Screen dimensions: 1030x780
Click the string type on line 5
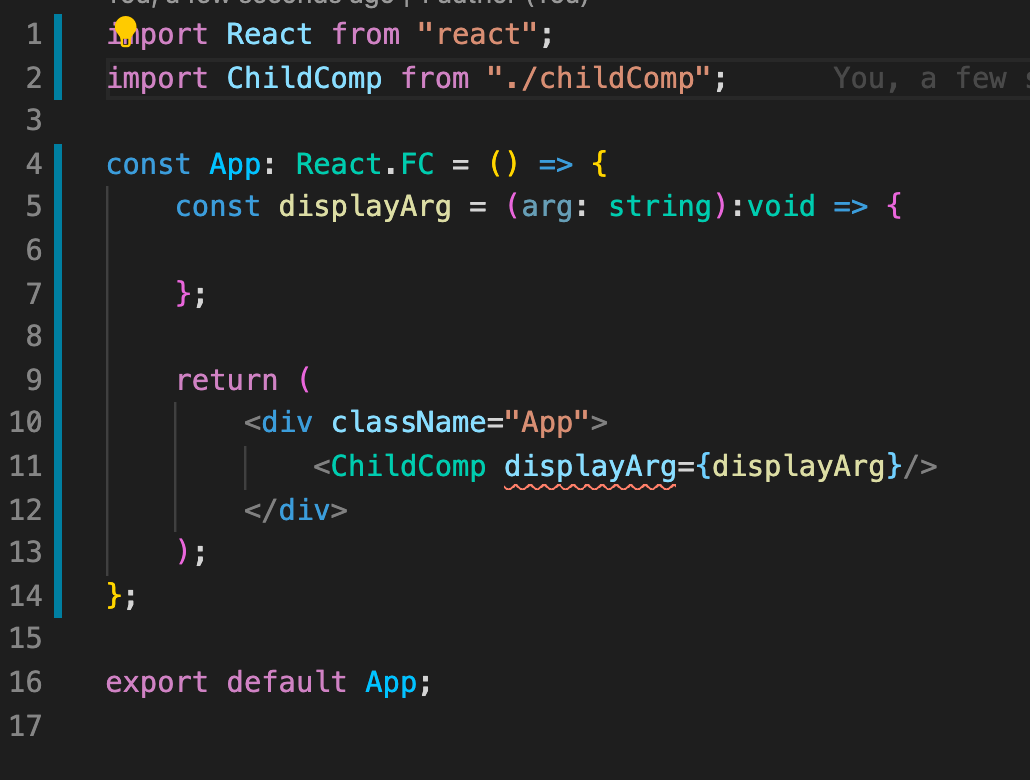tap(660, 206)
